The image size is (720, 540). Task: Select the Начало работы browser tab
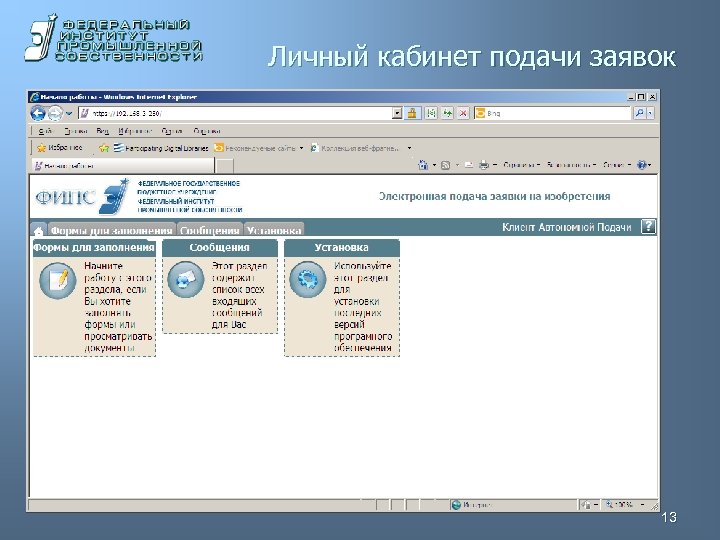click(123, 165)
